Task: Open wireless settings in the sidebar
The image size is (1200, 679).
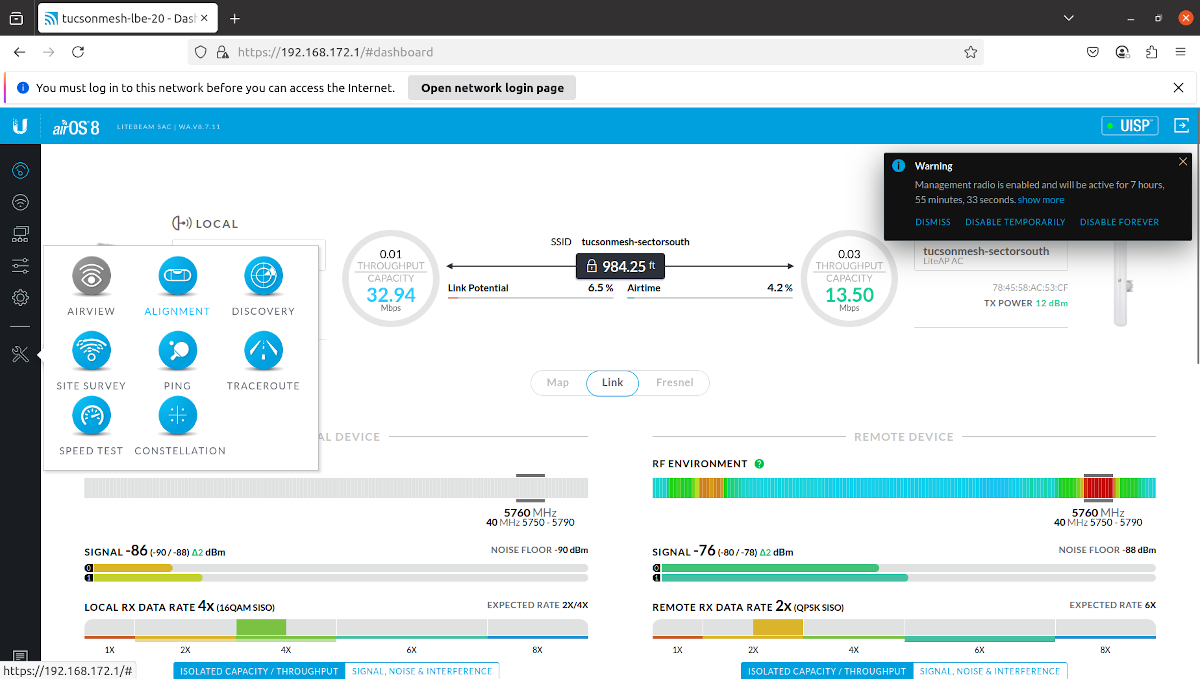Action: click(20, 203)
